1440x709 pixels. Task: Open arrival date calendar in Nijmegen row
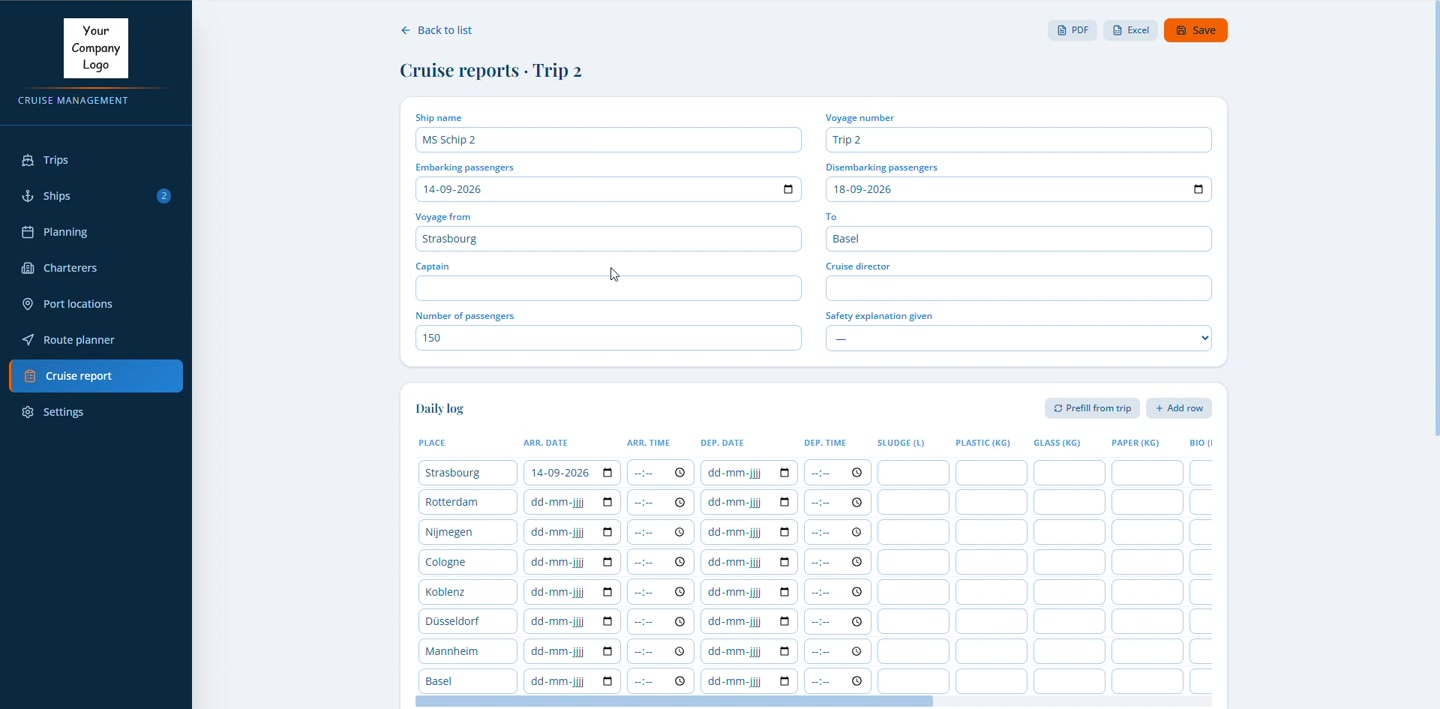click(x=607, y=532)
